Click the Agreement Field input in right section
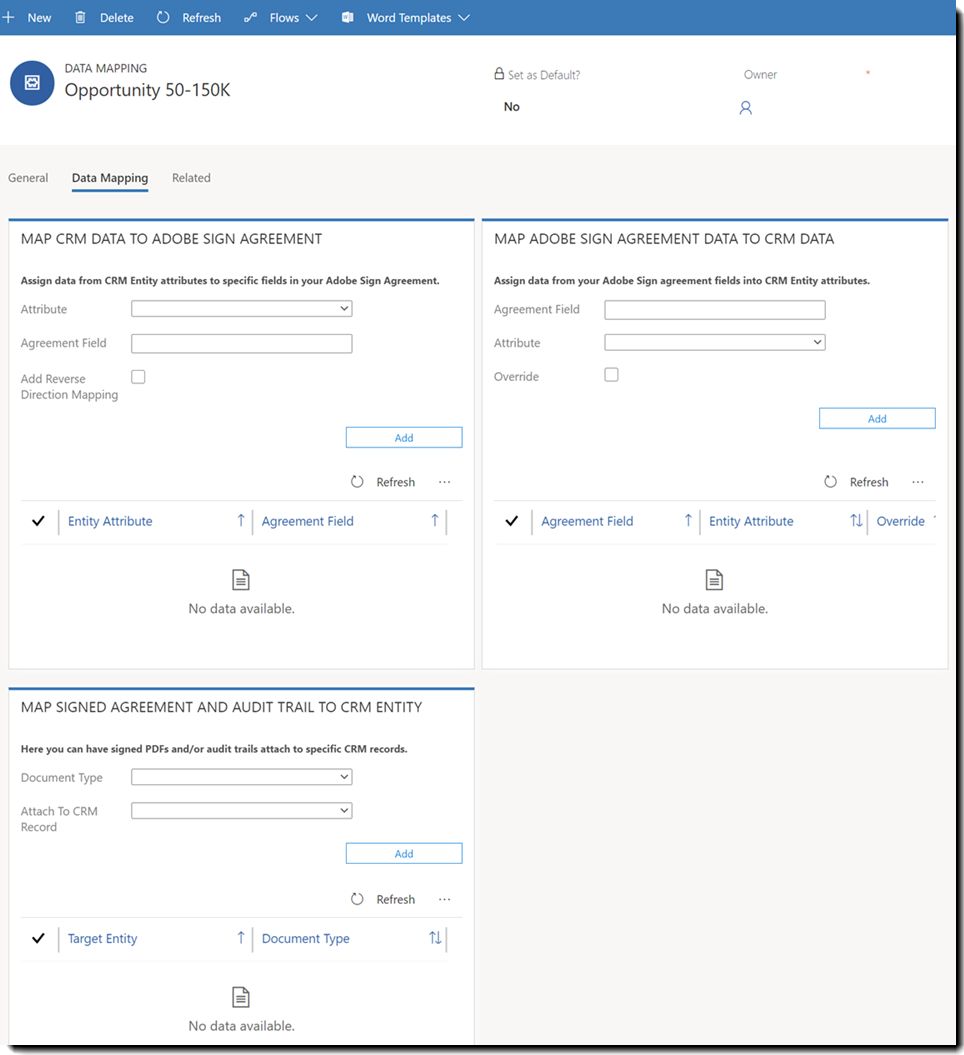 tap(715, 310)
